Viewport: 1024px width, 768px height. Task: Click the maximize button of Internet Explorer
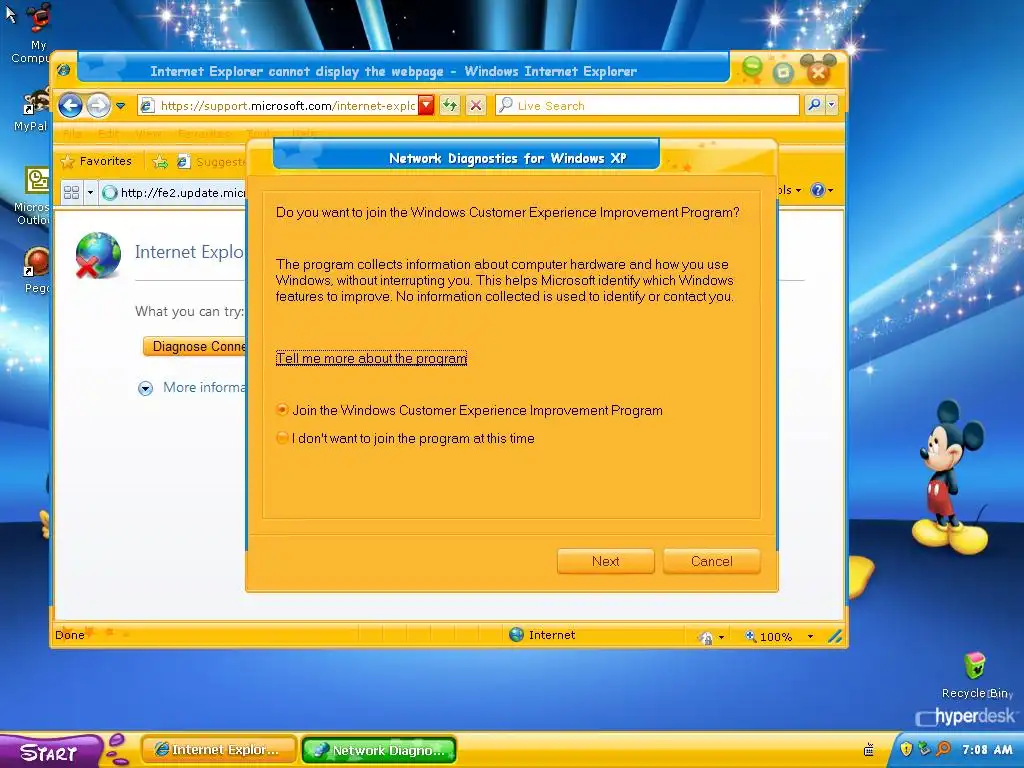[783, 72]
